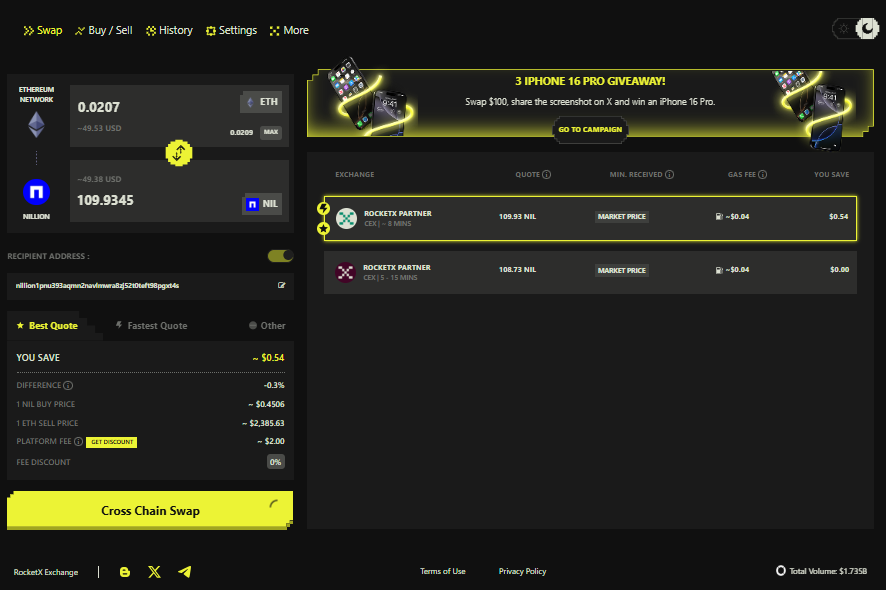Open the ETH token selector
The height and width of the screenshot is (590, 886).
[262, 102]
